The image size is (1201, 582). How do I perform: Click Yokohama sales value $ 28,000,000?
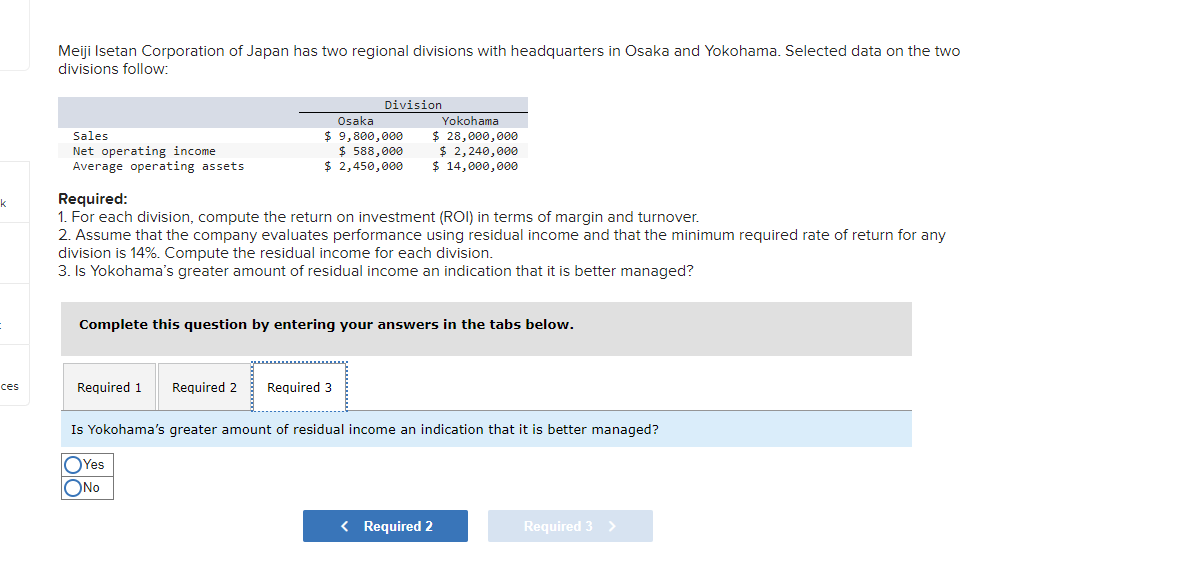click(475, 136)
